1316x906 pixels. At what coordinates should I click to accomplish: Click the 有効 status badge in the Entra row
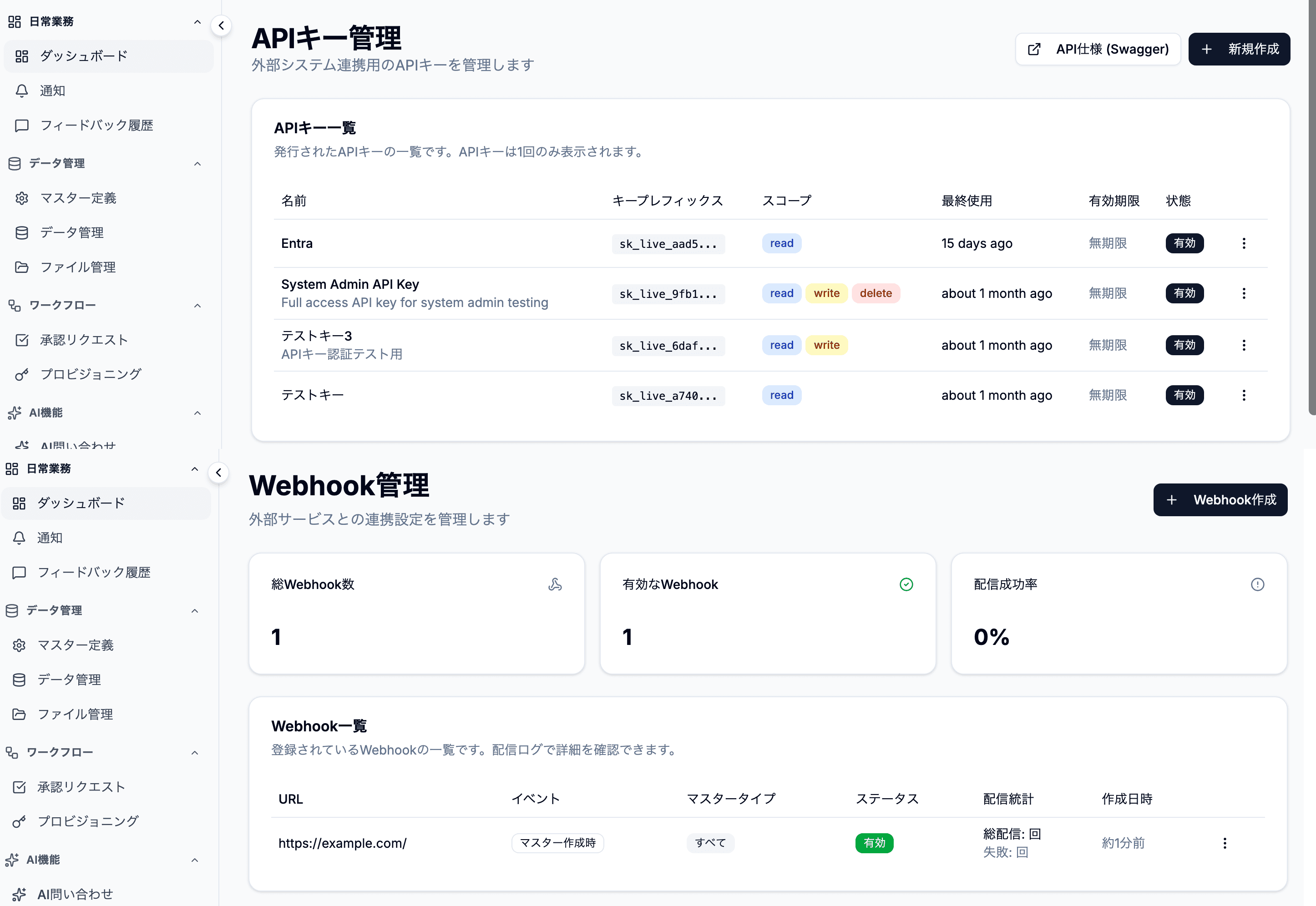1184,243
